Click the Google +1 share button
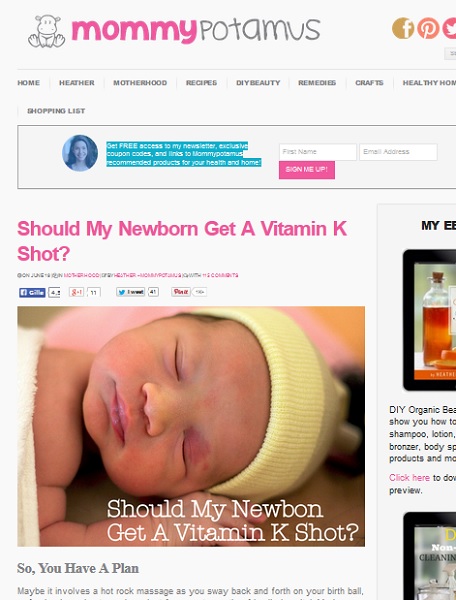 (x=77, y=292)
